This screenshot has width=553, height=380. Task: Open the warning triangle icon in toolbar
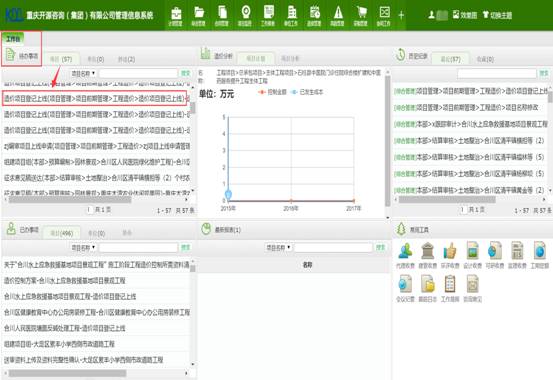[x=338, y=13]
